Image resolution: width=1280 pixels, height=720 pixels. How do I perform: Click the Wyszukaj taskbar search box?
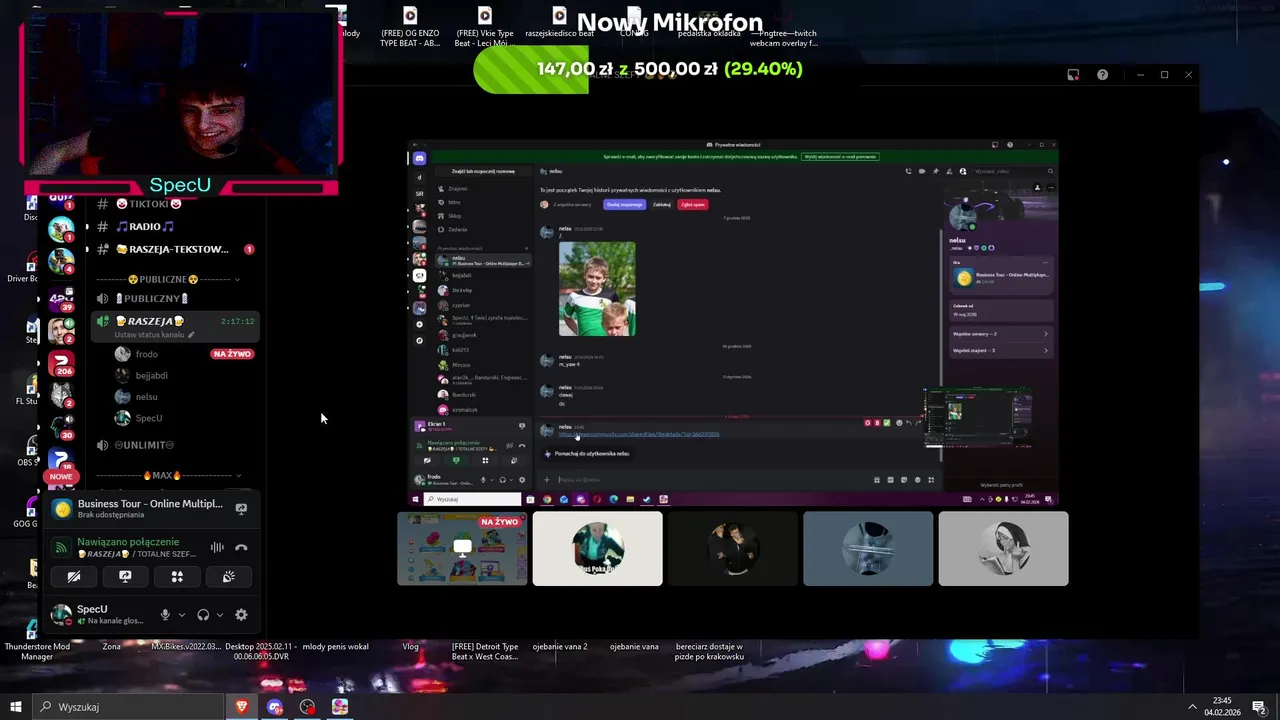pos(128,707)
